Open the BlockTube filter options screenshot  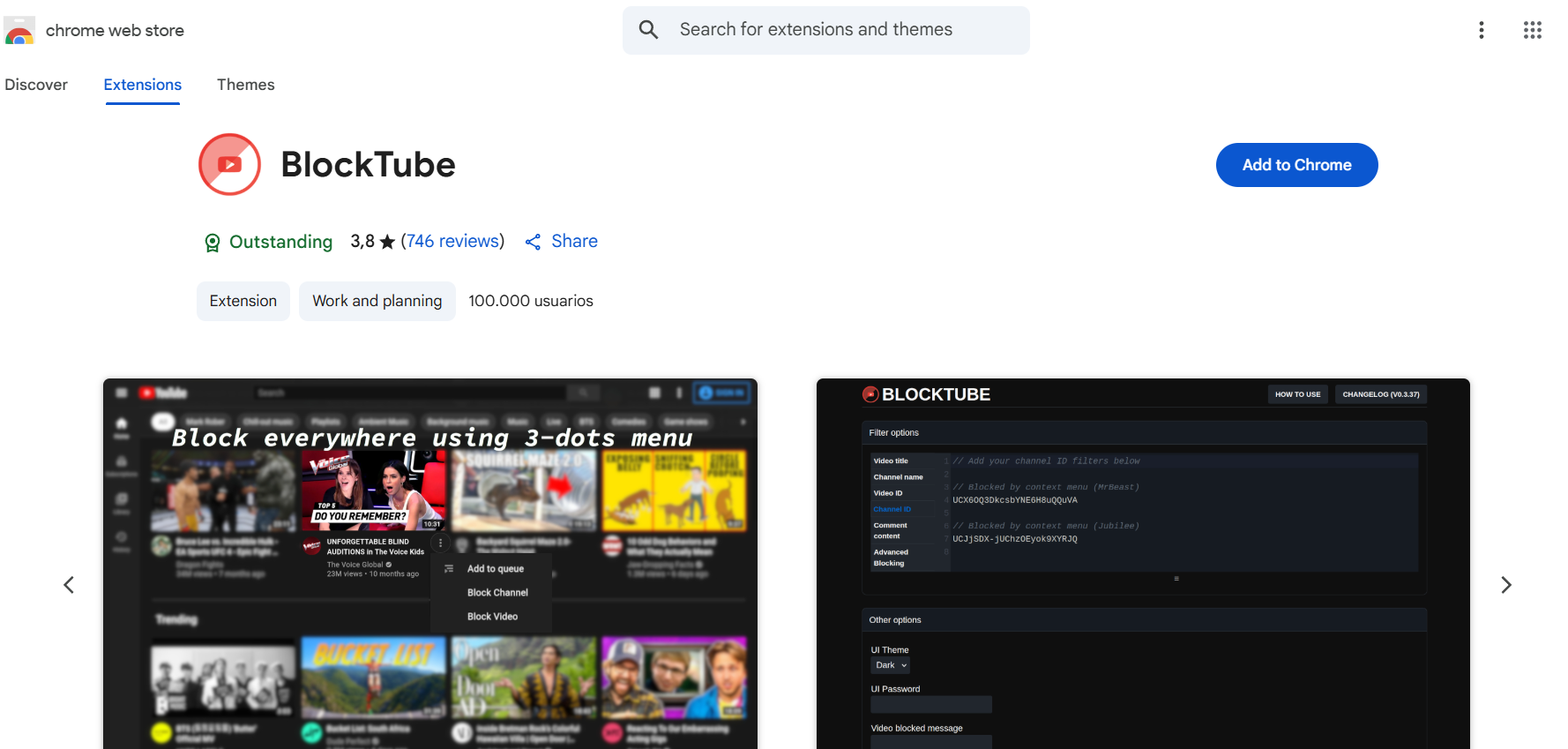(x=1143, y=565)
